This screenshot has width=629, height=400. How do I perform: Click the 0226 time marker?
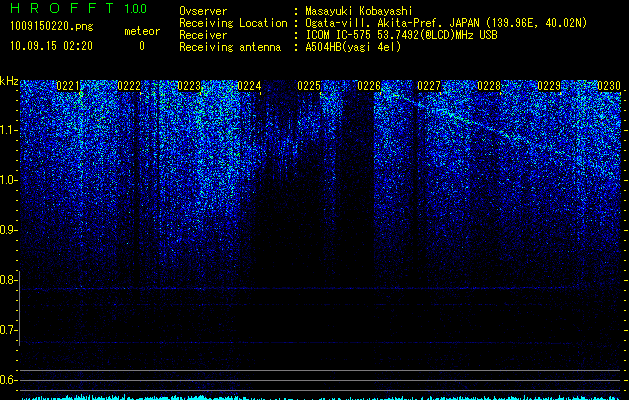(x=369, y=86)
